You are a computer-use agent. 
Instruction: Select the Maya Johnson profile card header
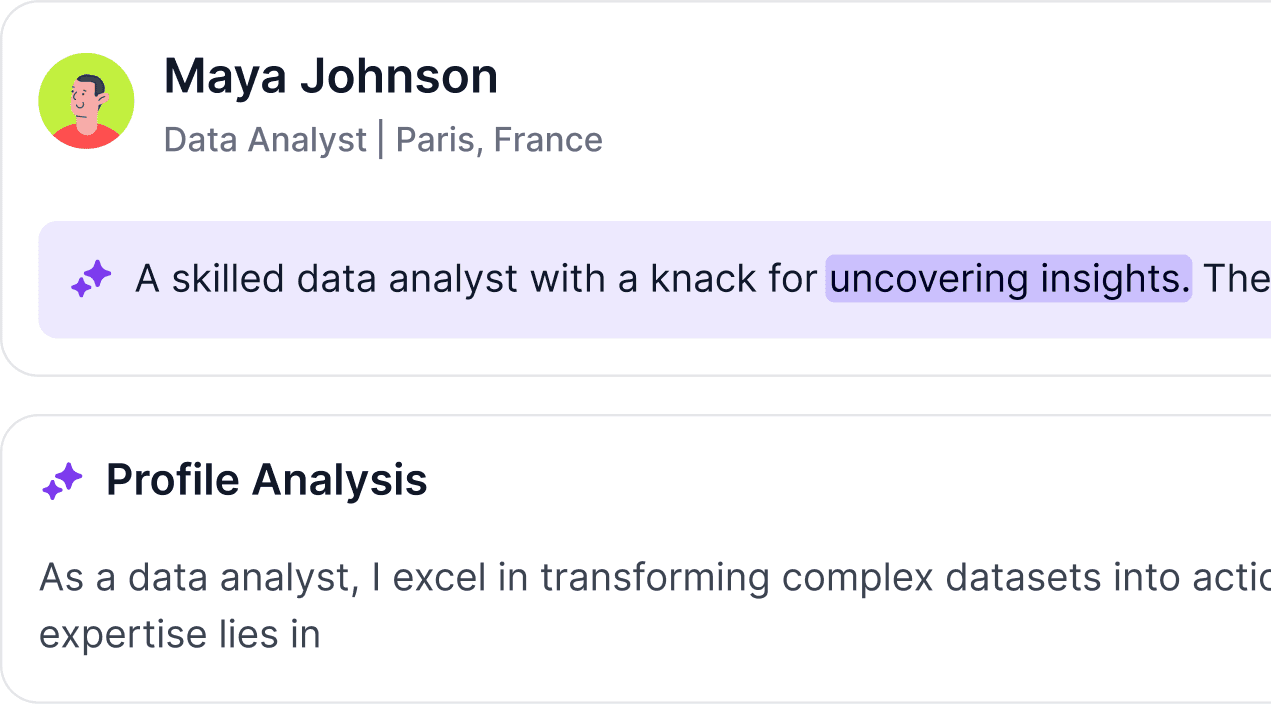click(x=635, y=100)
